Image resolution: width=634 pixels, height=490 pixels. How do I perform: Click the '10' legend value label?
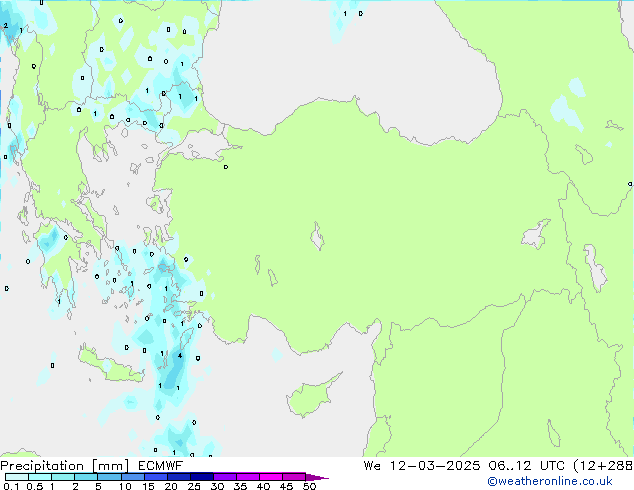pyautogui.click(x=125, y=486)
